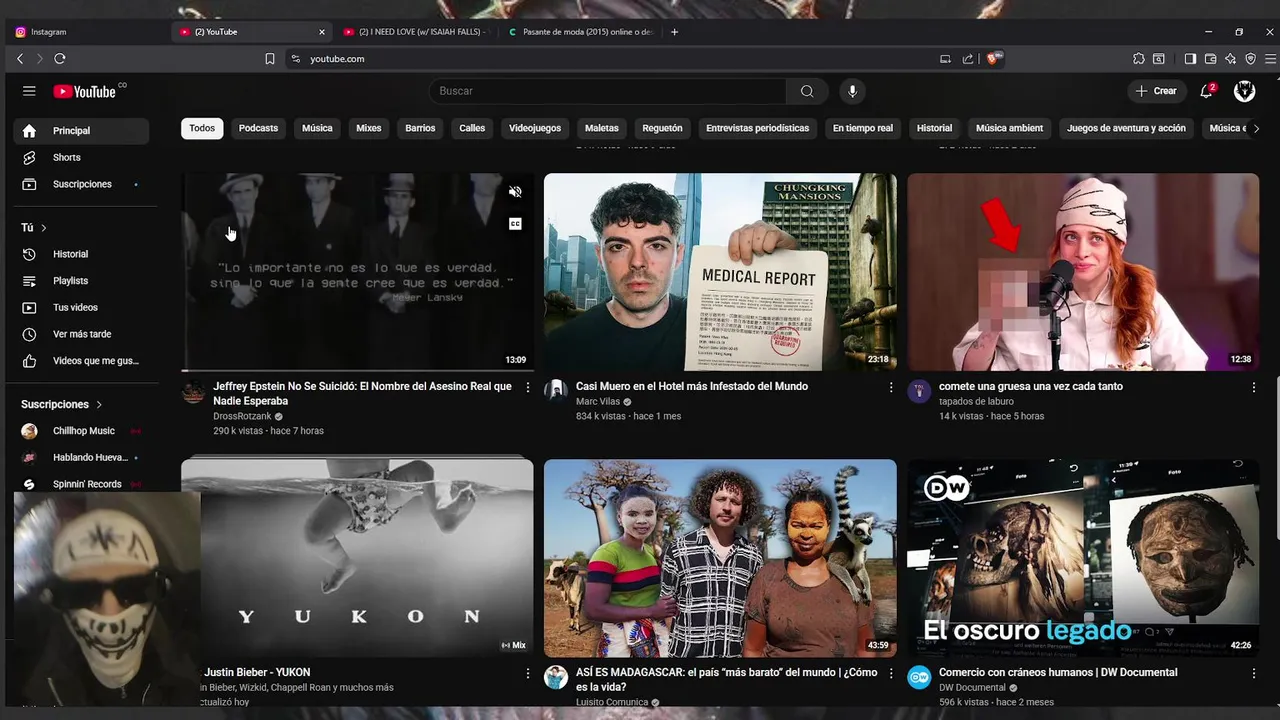Toggle the browser sidebar panel icon
The width and height of the screenshot is (1280, 720).
pos(1190,59)
